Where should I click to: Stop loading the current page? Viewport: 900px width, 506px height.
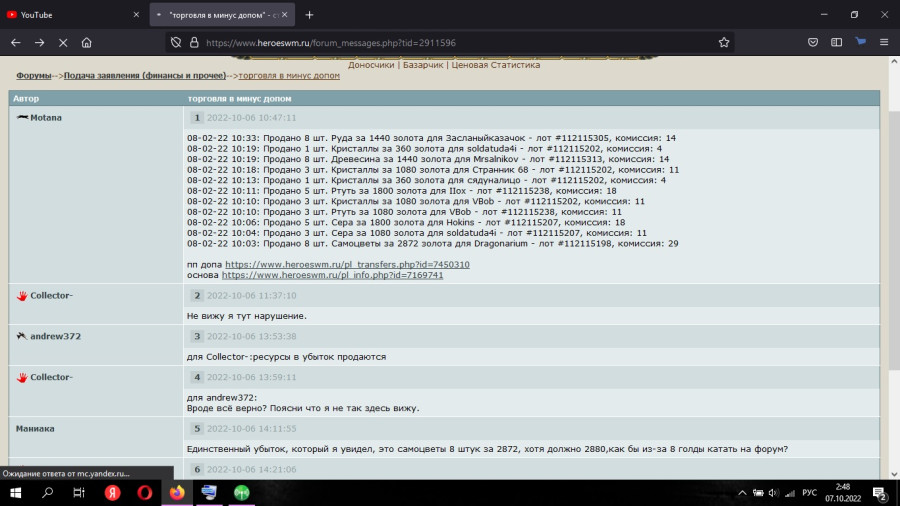click(63, 43)
